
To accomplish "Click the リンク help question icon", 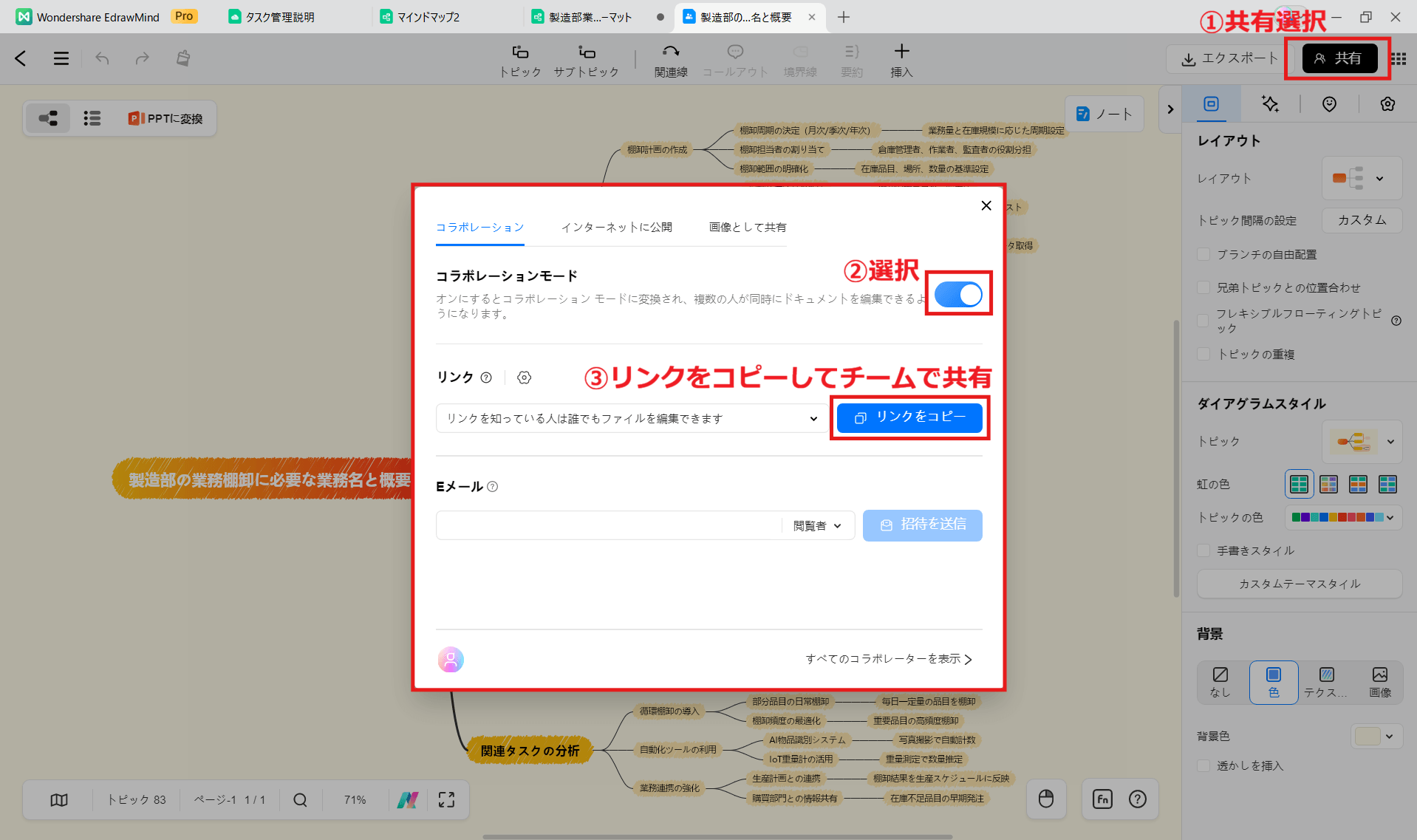I will tap(486, 378).
